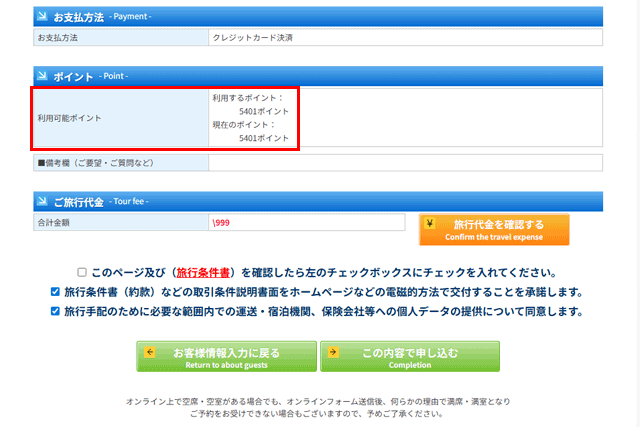Uncheck the 個人データの提供 consent checkbox

[x=56, y=312]
